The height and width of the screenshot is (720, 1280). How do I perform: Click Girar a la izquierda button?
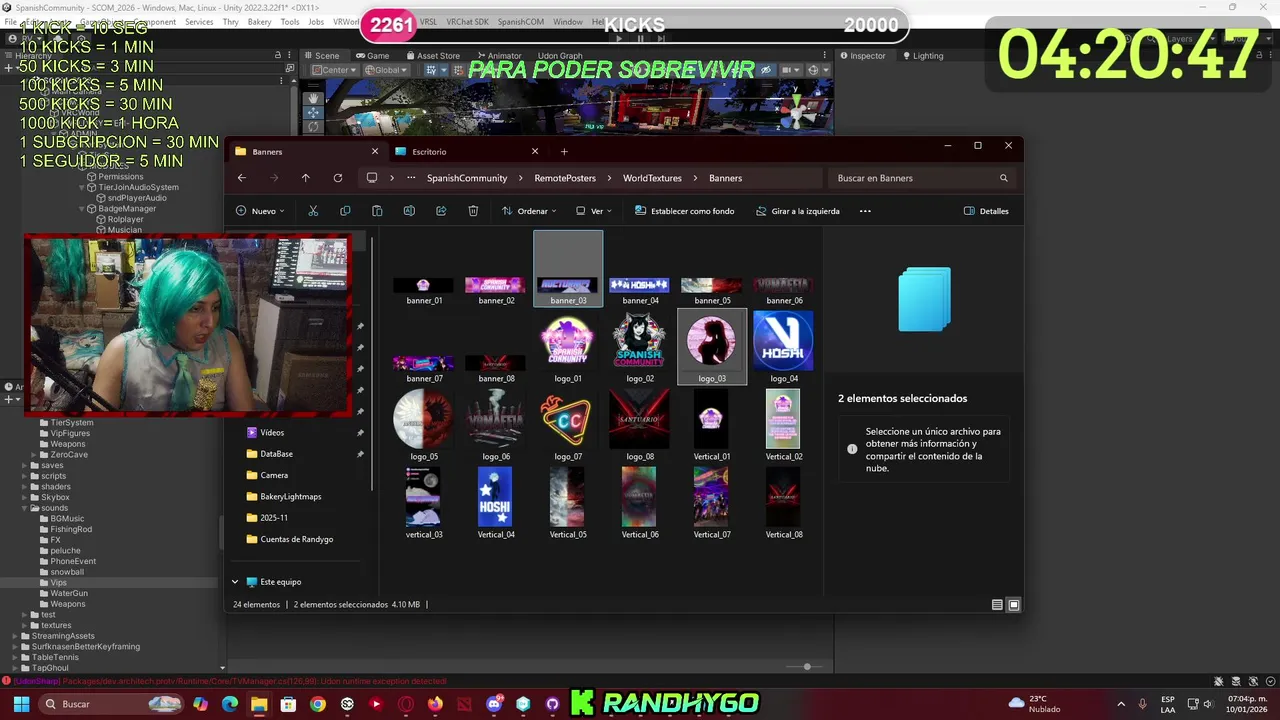pos(798,211)
